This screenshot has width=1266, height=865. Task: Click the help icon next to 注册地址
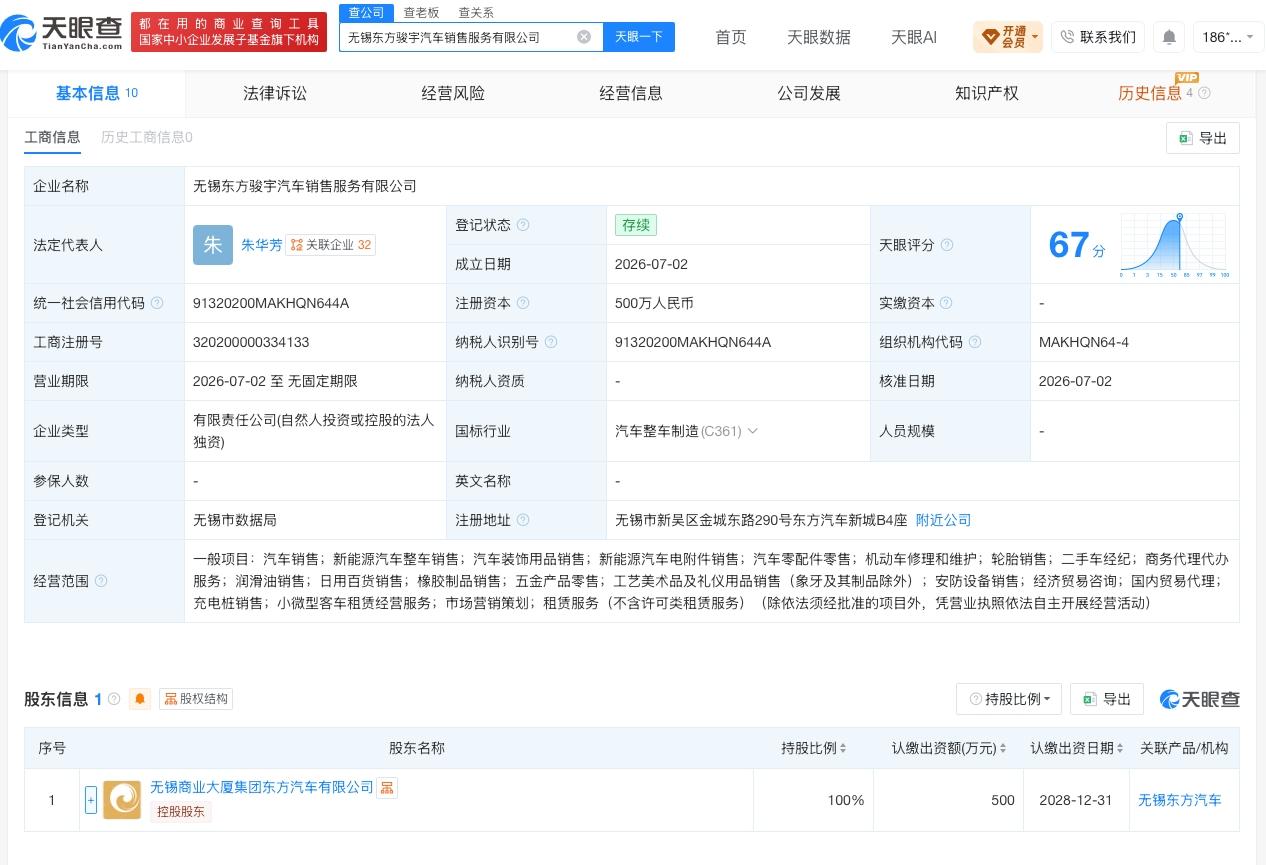(523, 520)
